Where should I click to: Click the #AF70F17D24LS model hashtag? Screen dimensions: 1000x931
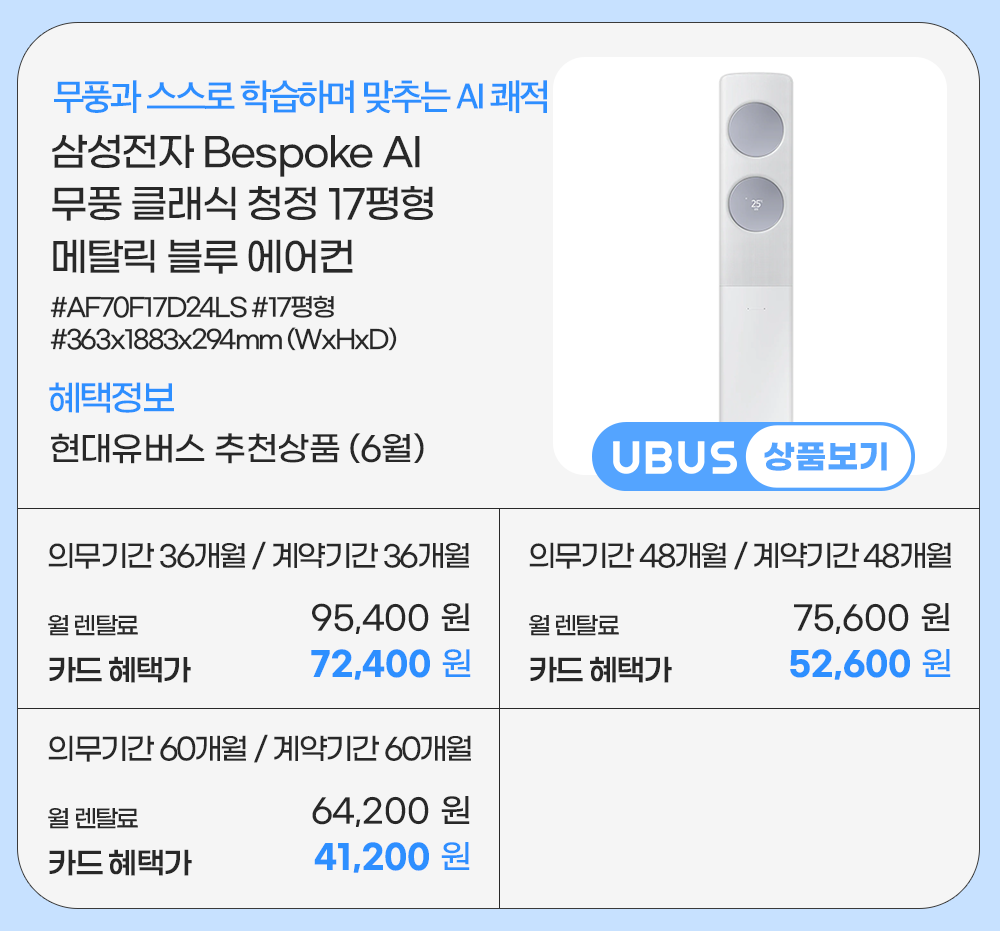point(141,306)
